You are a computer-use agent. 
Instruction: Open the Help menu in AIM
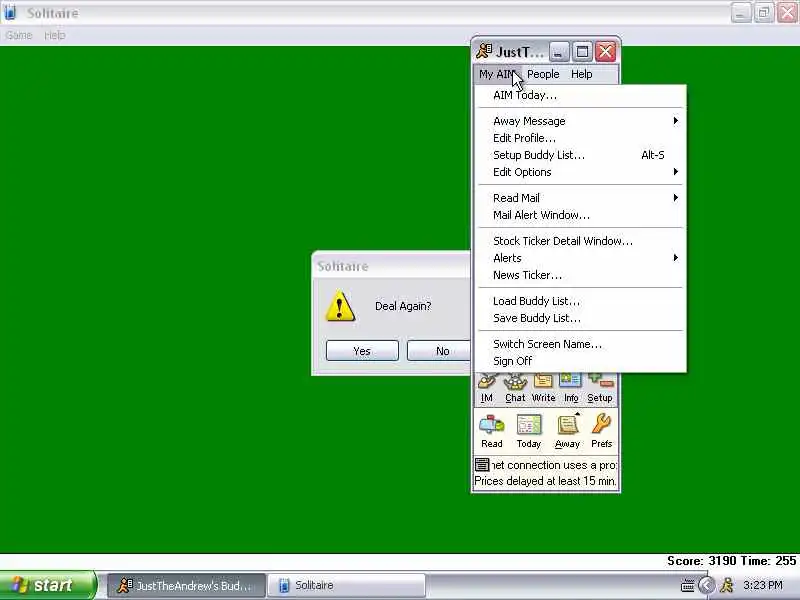click(581, 74)
